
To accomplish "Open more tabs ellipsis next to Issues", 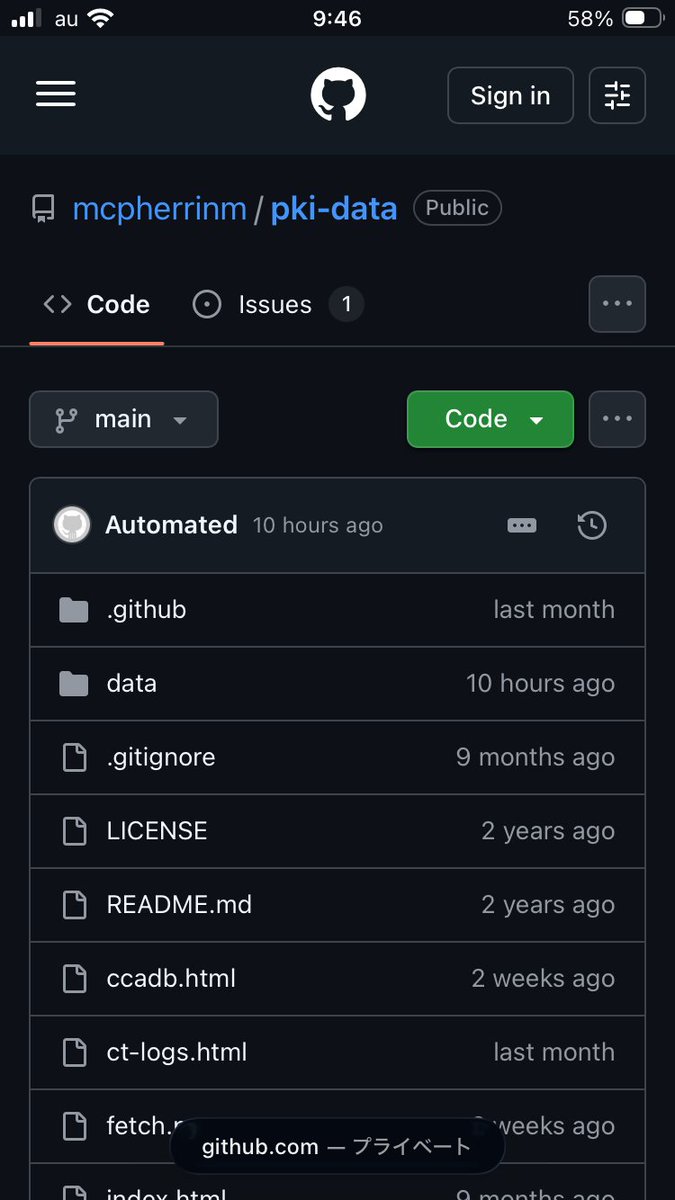I will pyautogui.click(x=617, y=304).
